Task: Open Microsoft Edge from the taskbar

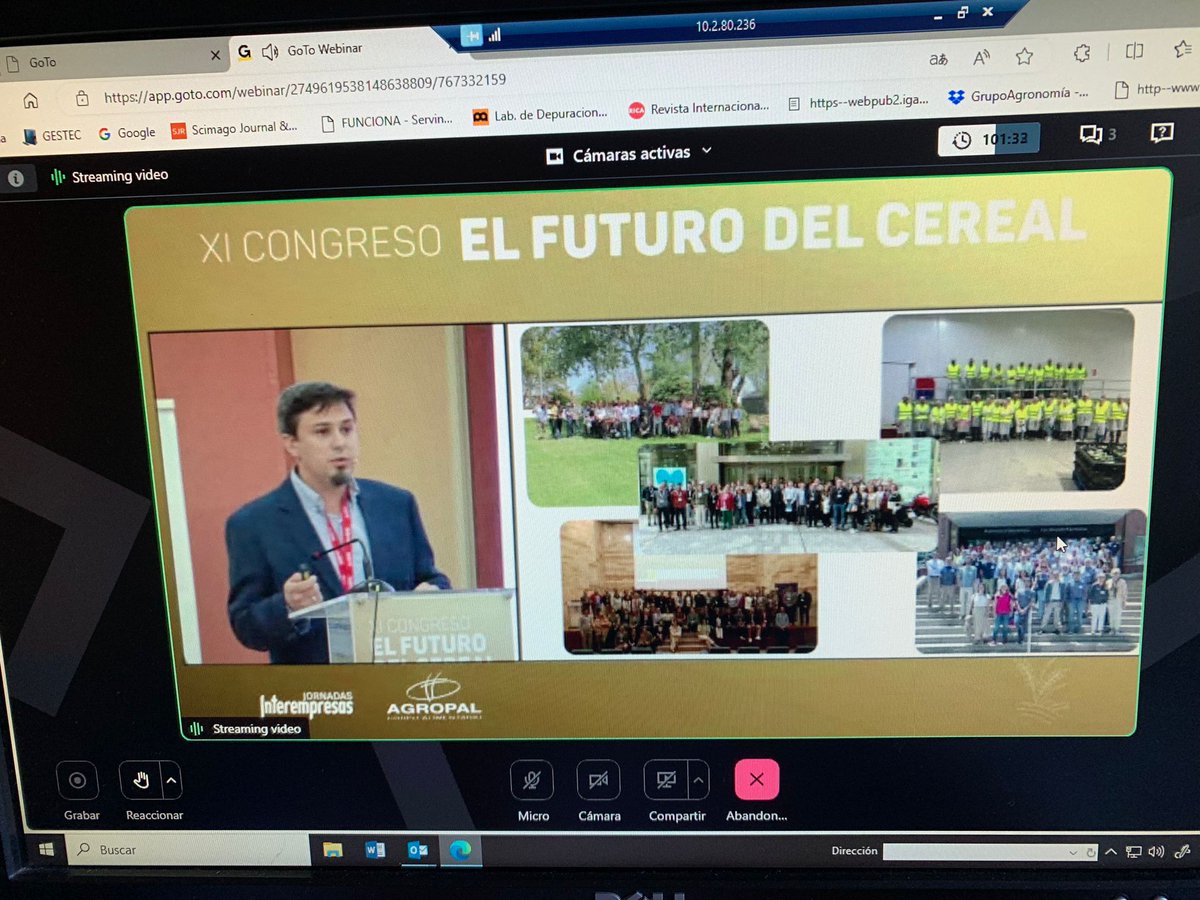Action: click(x=460, y=850)
